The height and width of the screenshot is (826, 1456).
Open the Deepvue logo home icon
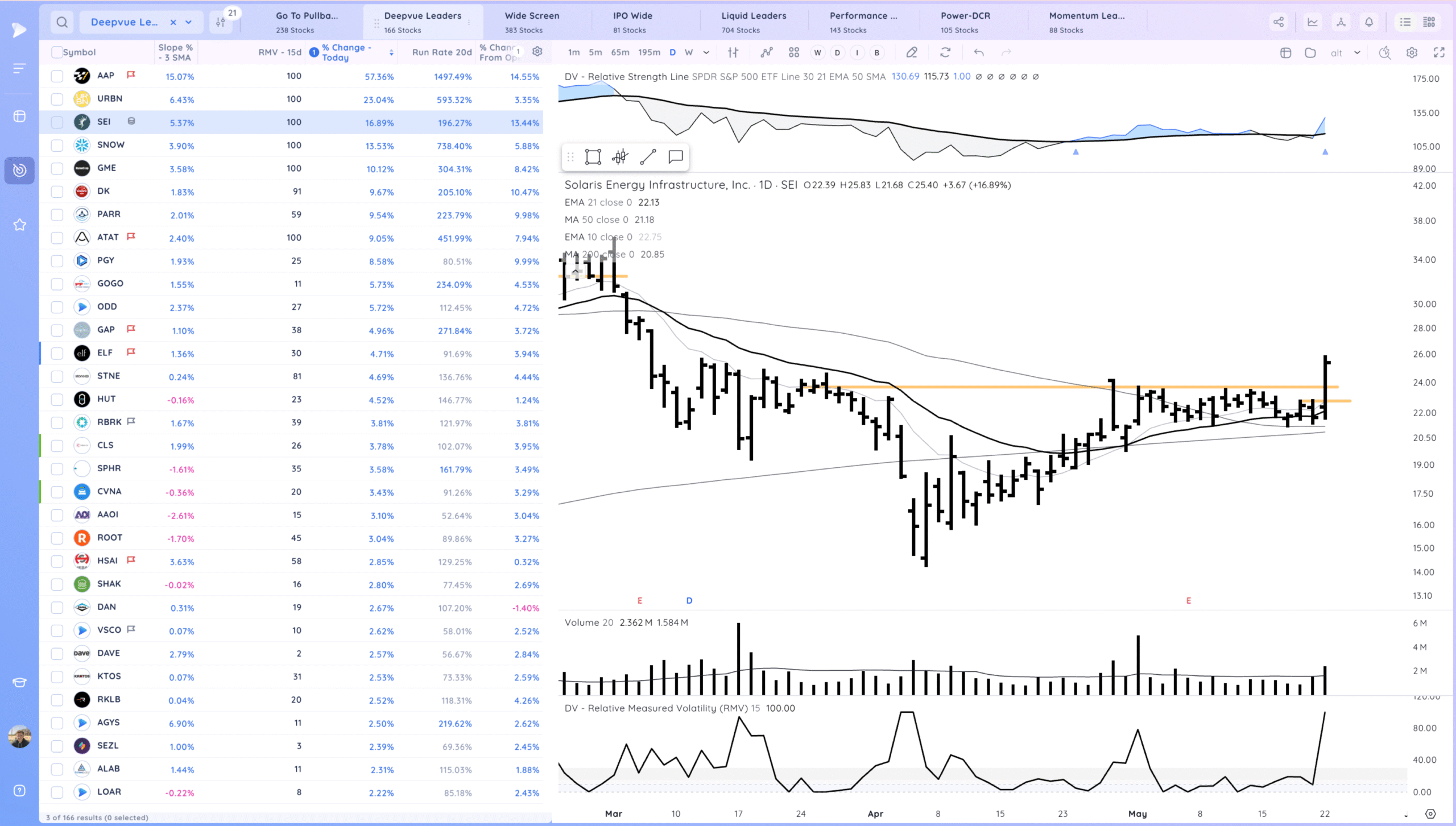19,29
